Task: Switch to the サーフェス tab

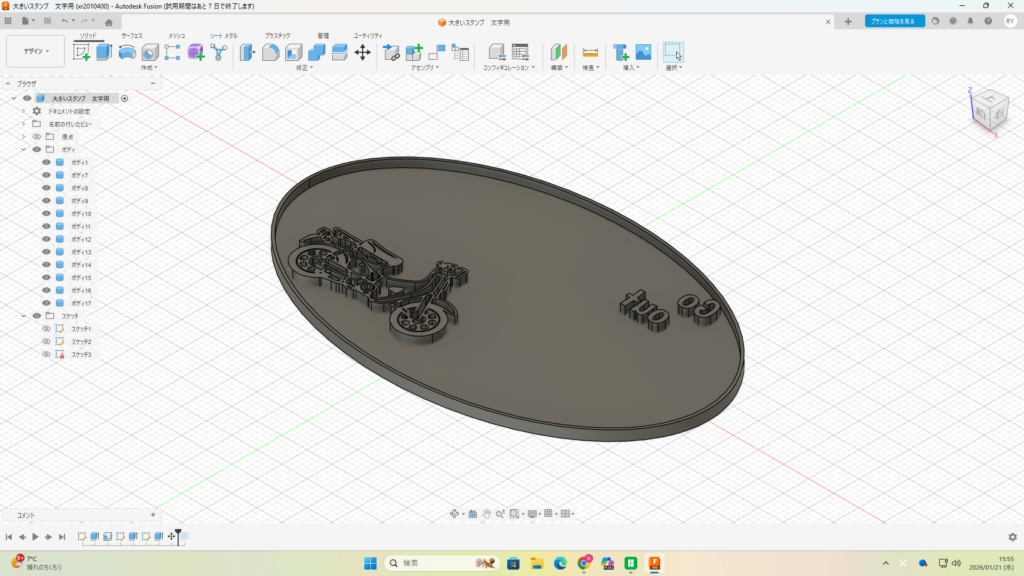Action: click(x=132, y=35)
